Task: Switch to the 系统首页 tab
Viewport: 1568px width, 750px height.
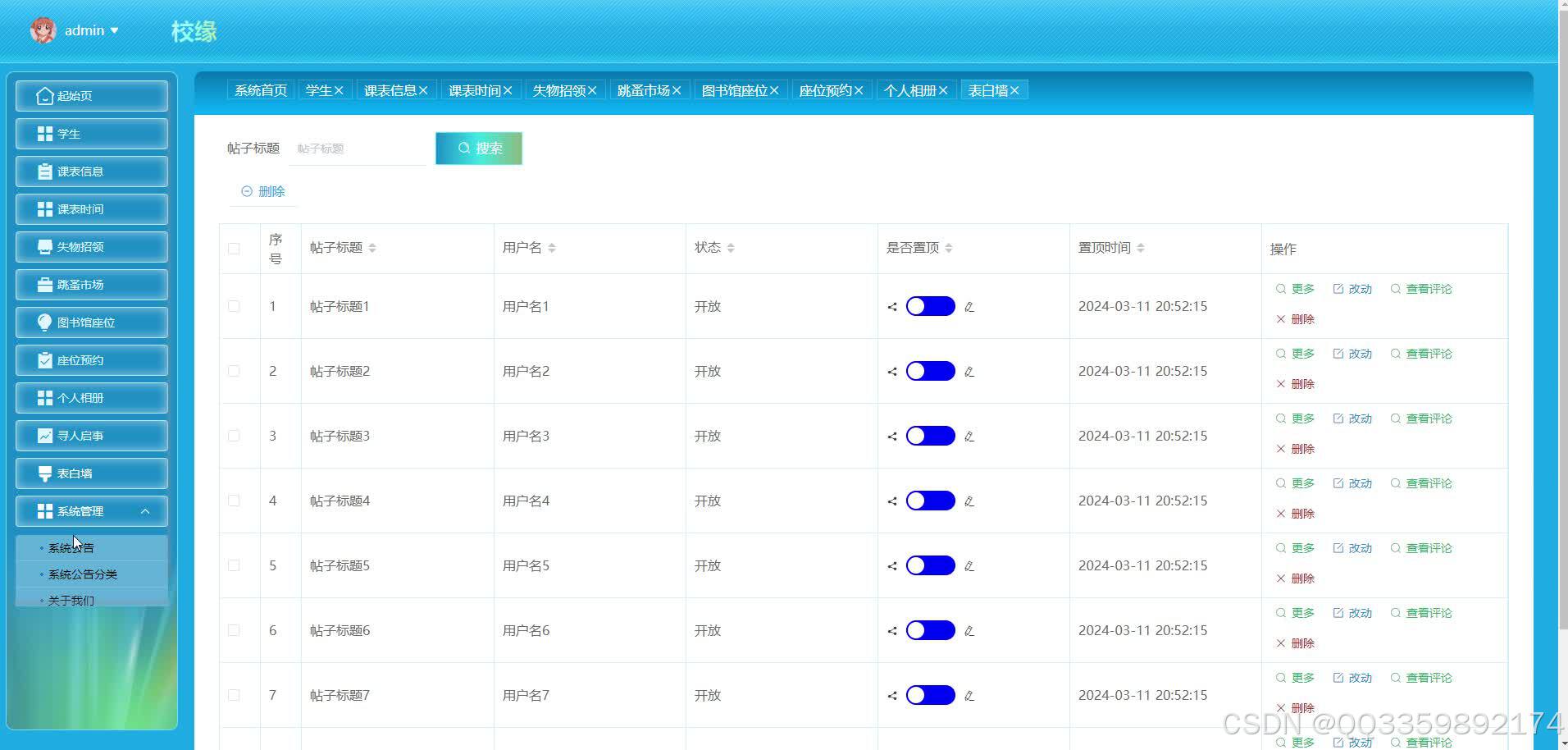Action: pyautogui.click(x=261, y=90)
